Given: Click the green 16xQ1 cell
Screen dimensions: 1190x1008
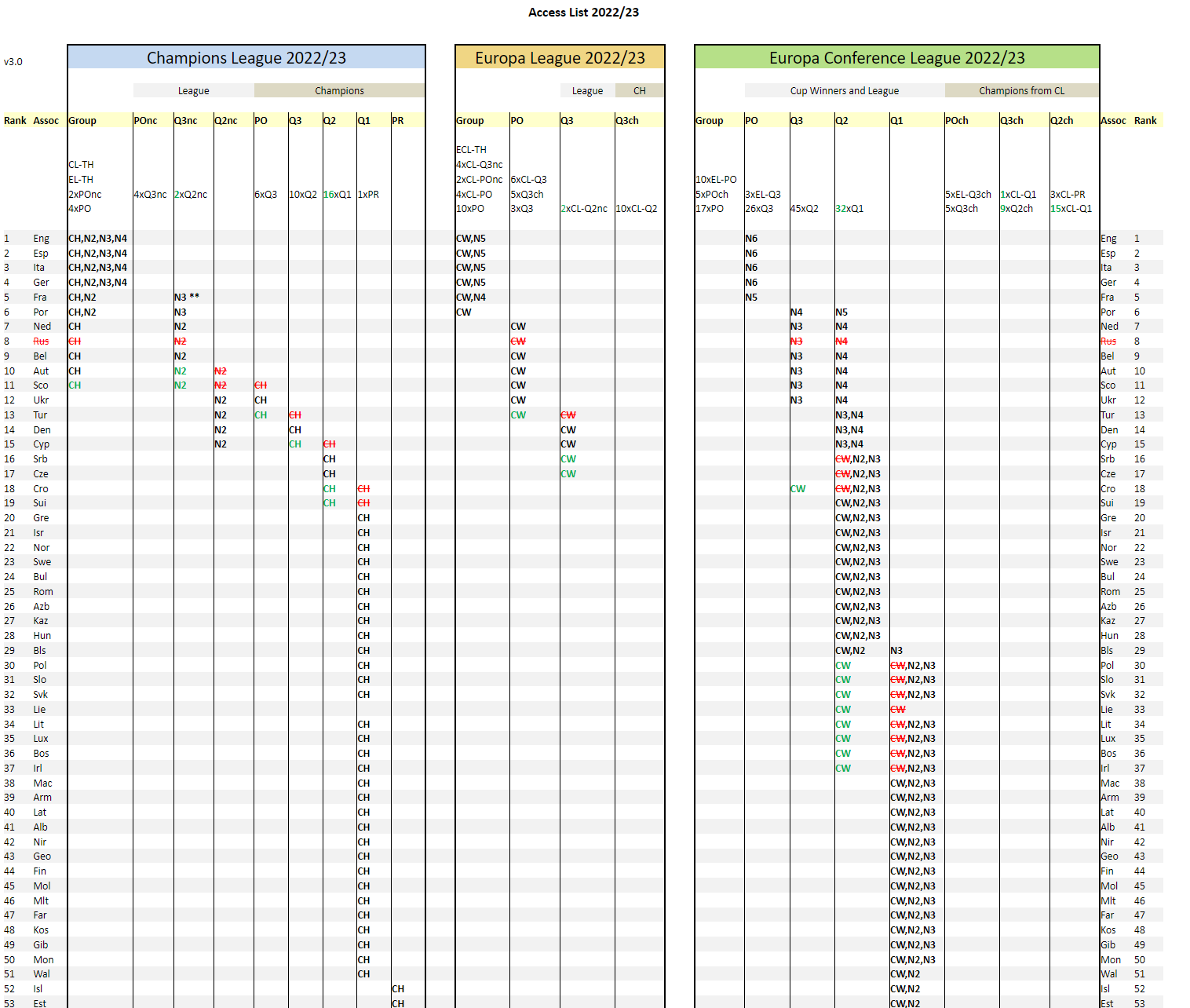Looking at the screenshot, I should point(338,195).
